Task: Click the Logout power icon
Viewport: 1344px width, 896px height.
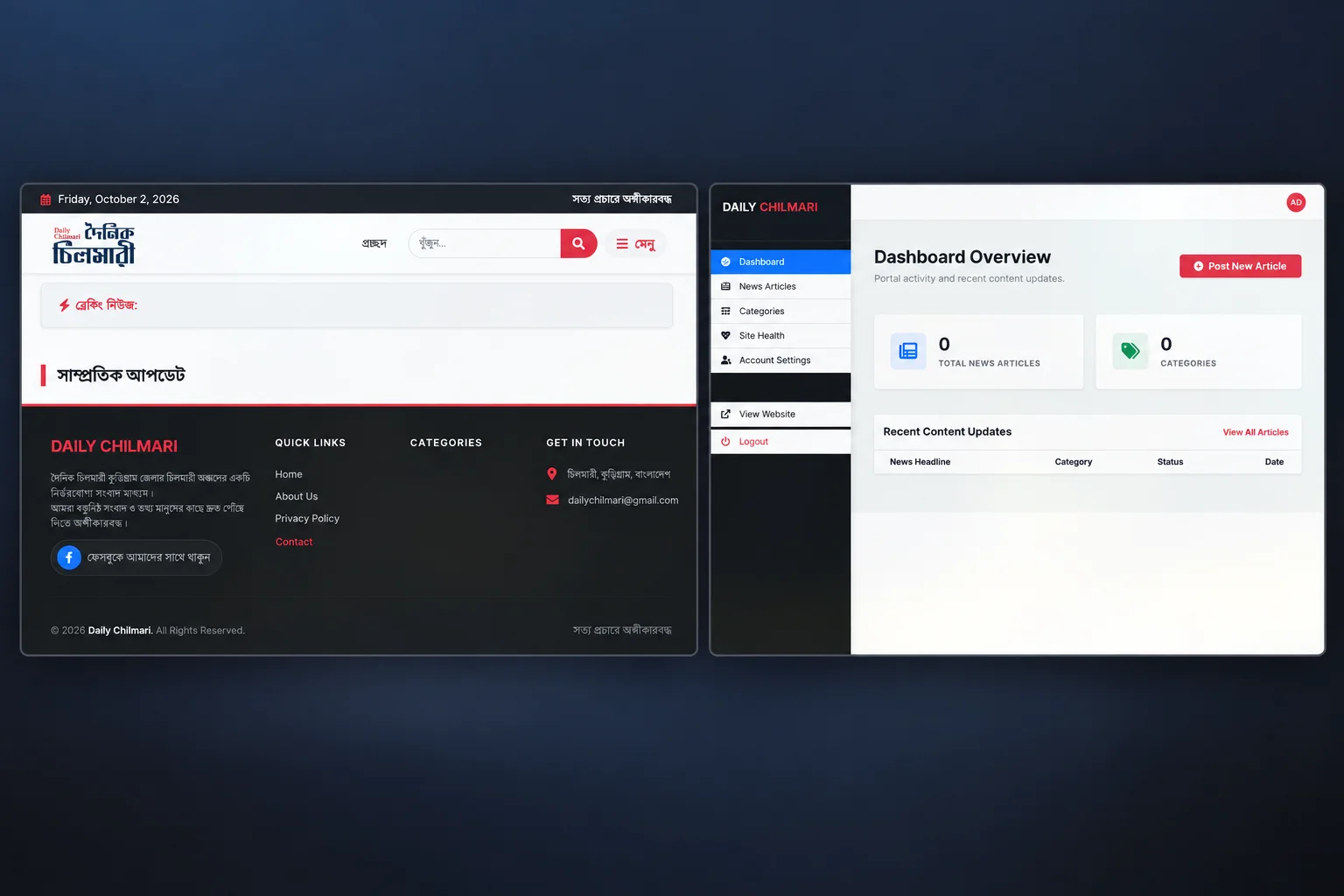Action: (725, 442)
